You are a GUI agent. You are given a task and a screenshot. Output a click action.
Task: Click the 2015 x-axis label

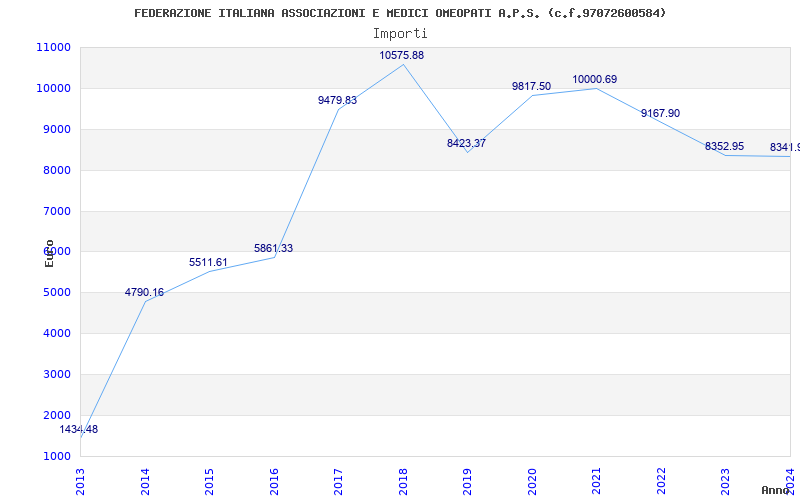[x=210, y=481]
